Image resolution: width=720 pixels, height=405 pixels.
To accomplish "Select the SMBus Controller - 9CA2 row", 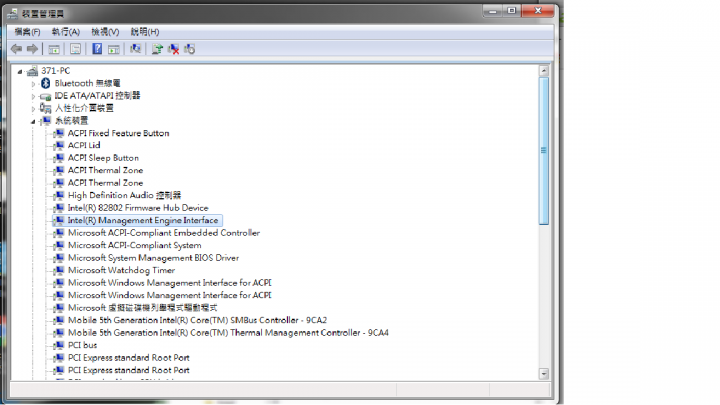I will pyautogui.click(x=197, y=320).
